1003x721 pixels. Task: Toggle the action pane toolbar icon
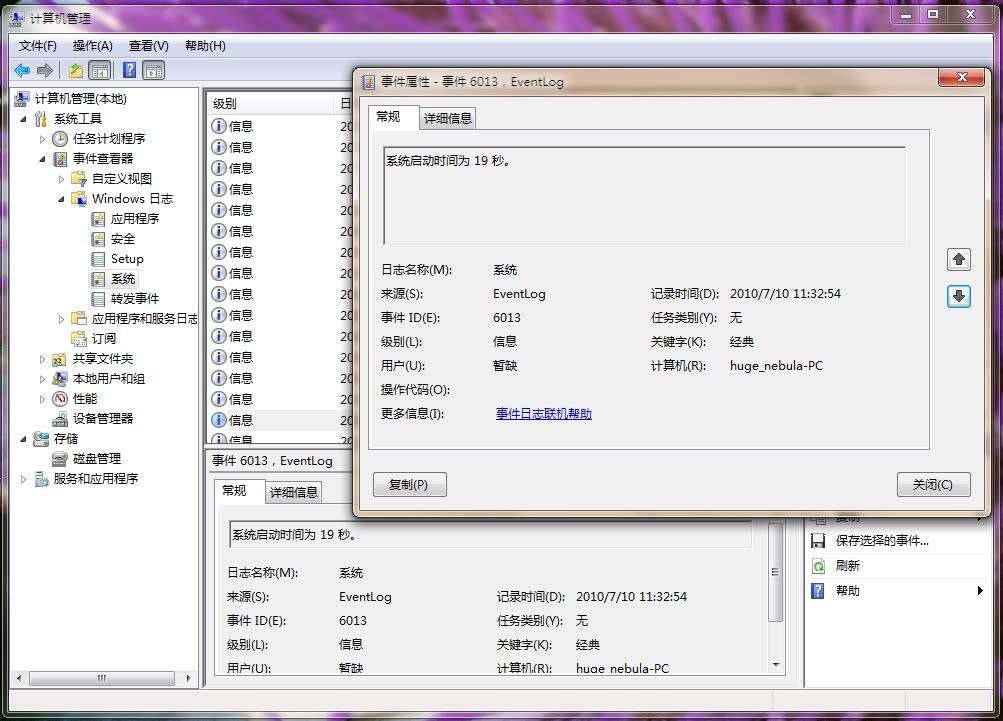(x=153, y=70)
